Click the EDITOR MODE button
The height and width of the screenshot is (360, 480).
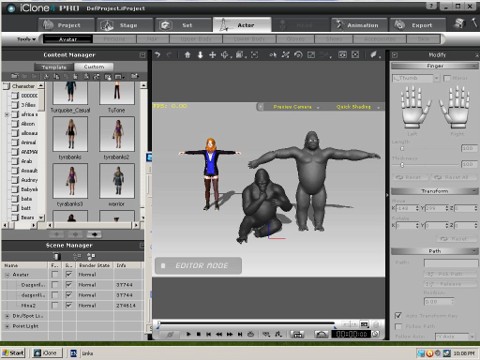click(x=198, y=266)
